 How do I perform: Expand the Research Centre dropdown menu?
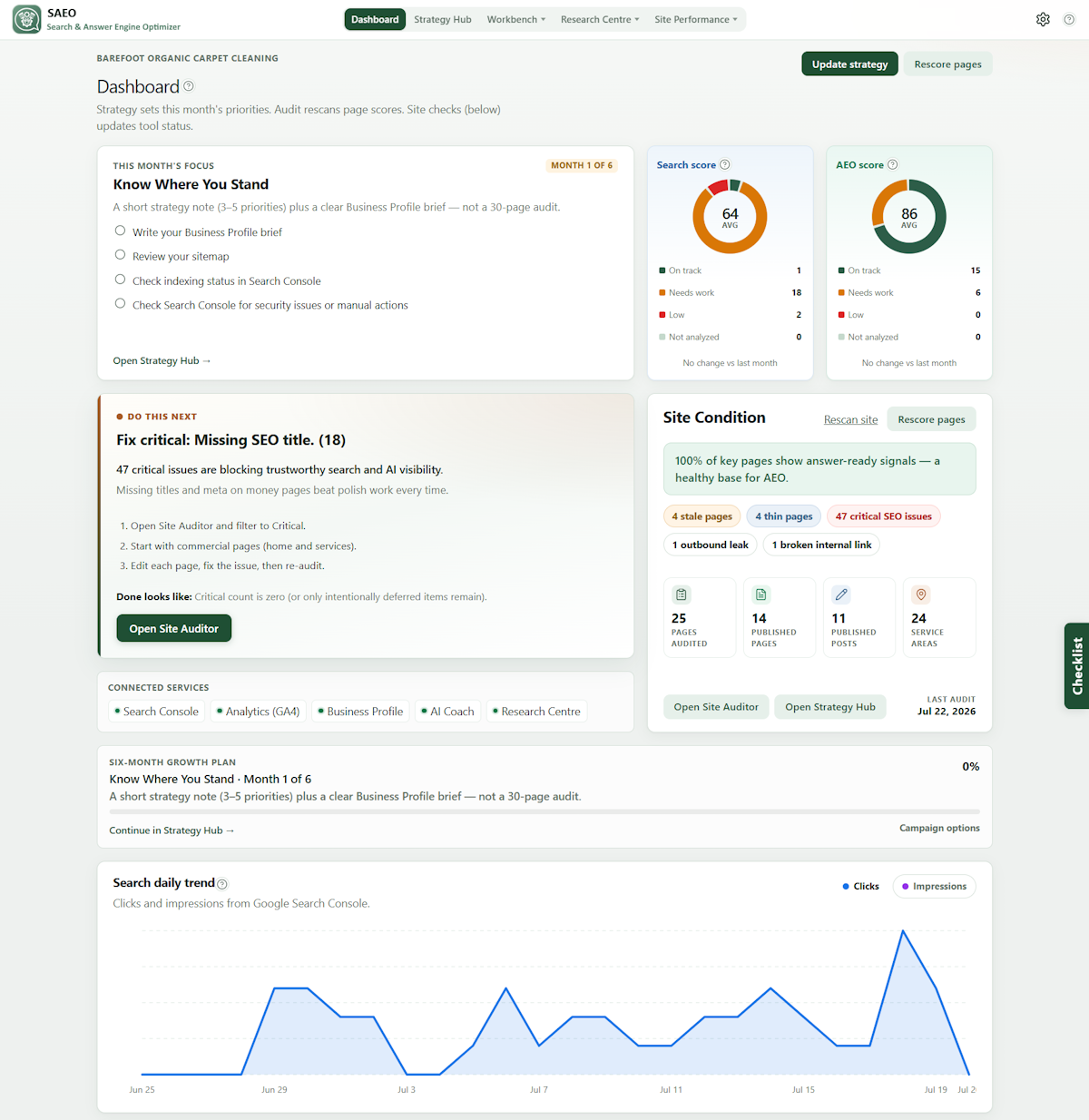tap(600, 19)
